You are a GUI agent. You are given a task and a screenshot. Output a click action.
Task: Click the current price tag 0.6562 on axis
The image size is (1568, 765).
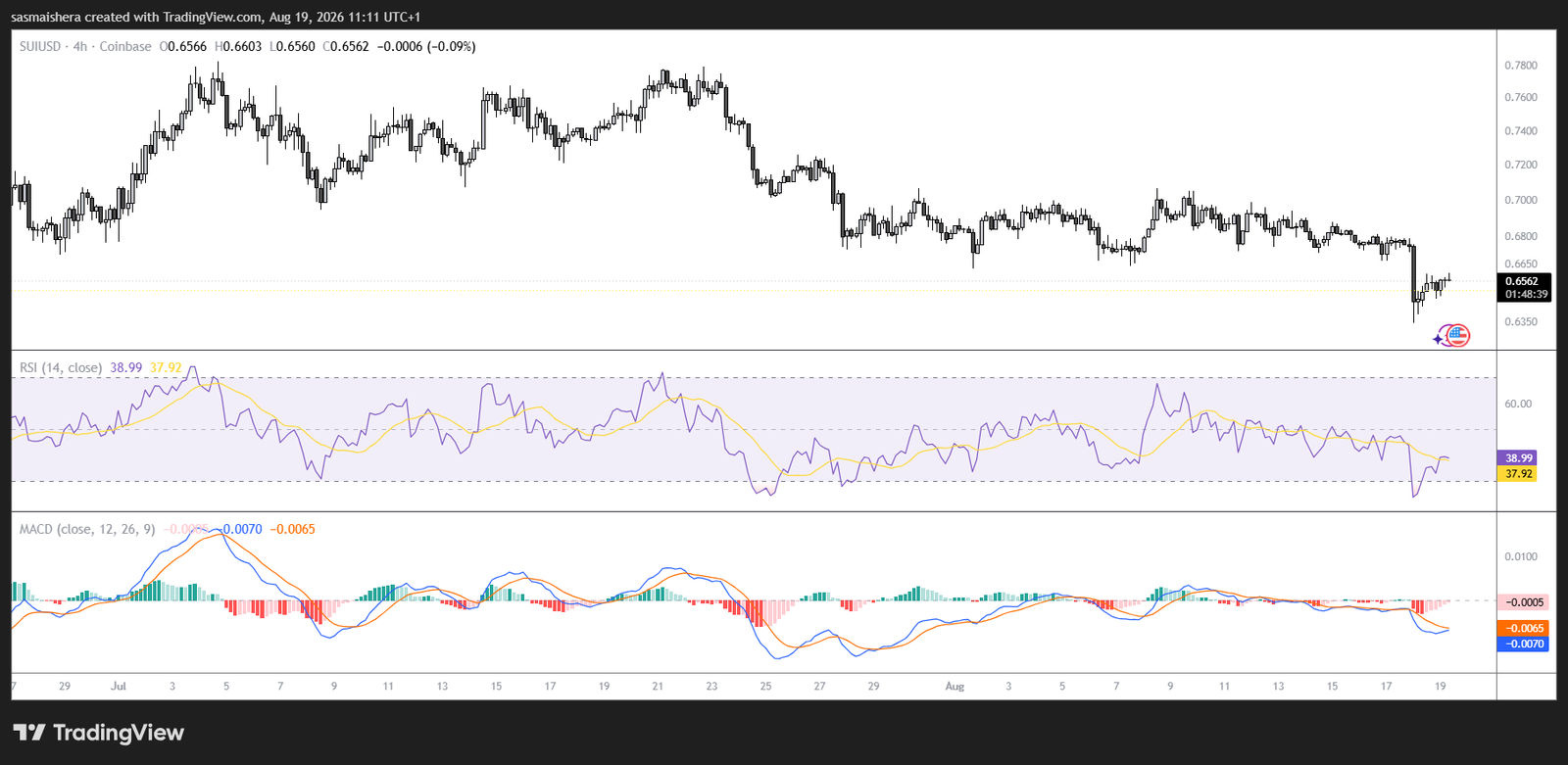tap(1522, 281)
